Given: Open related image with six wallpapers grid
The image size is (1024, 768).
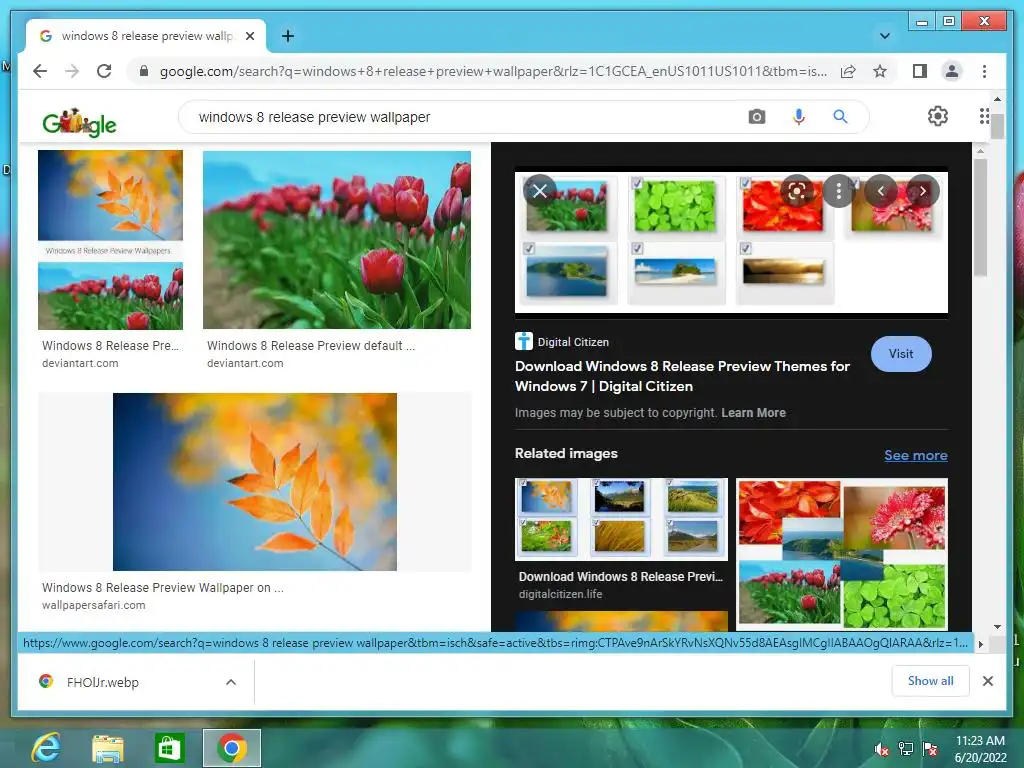Looking at the screenshot, I should coord(621,519).
